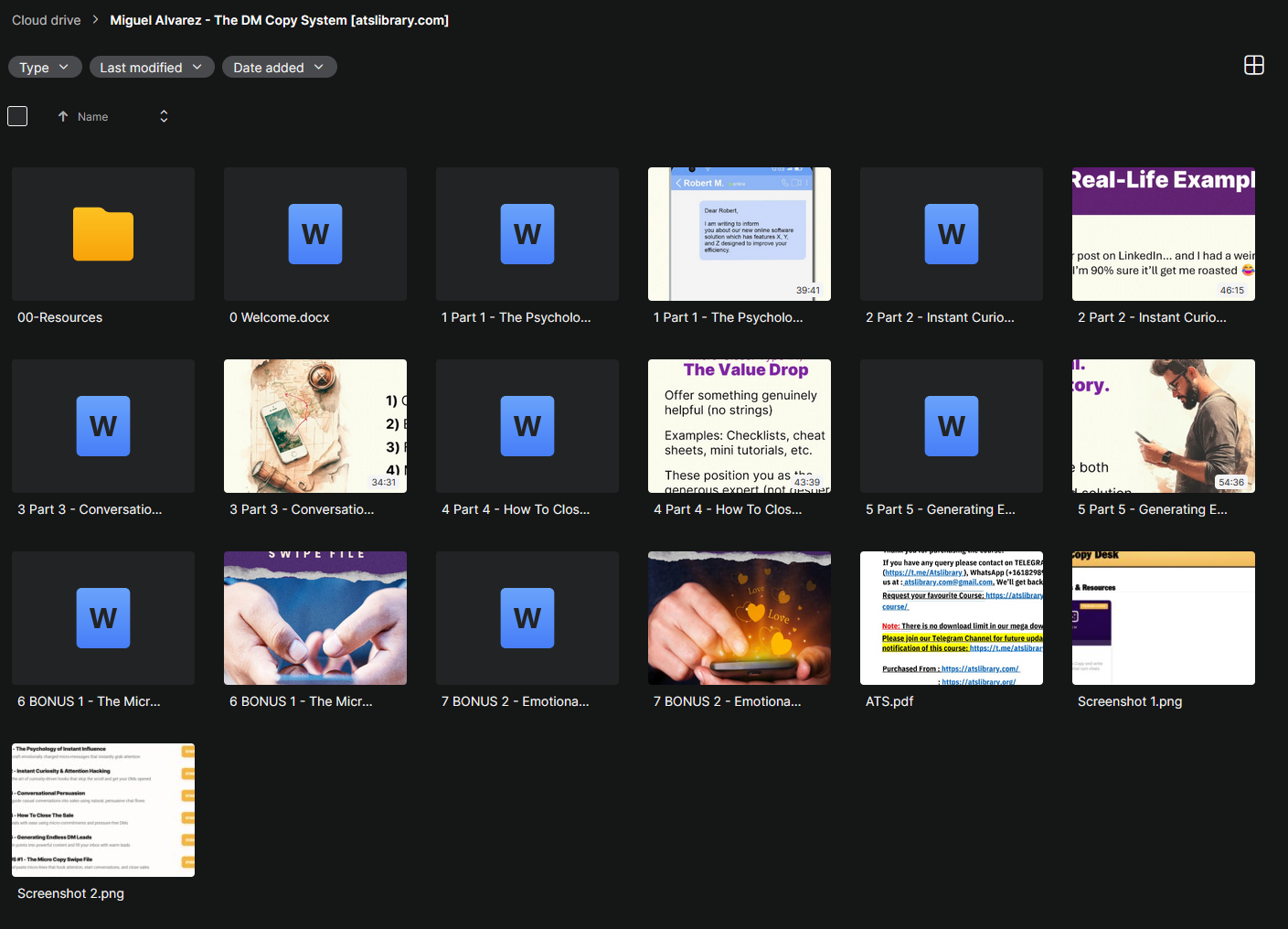Open the ATS.pdf thumbnail
Image resolution: width=1288 pixels, height=929 pixels.
point(951,618)
